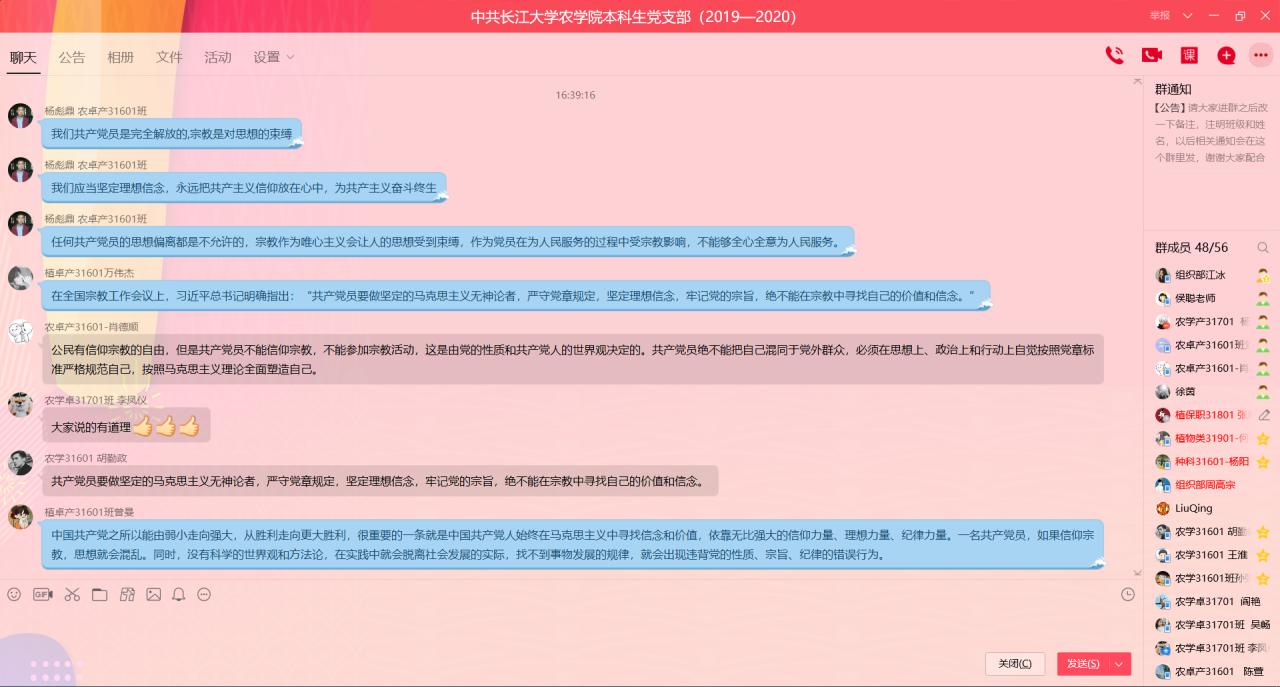
Task: Open the three-dots more menu at top right
Action: coord(1261,56)
